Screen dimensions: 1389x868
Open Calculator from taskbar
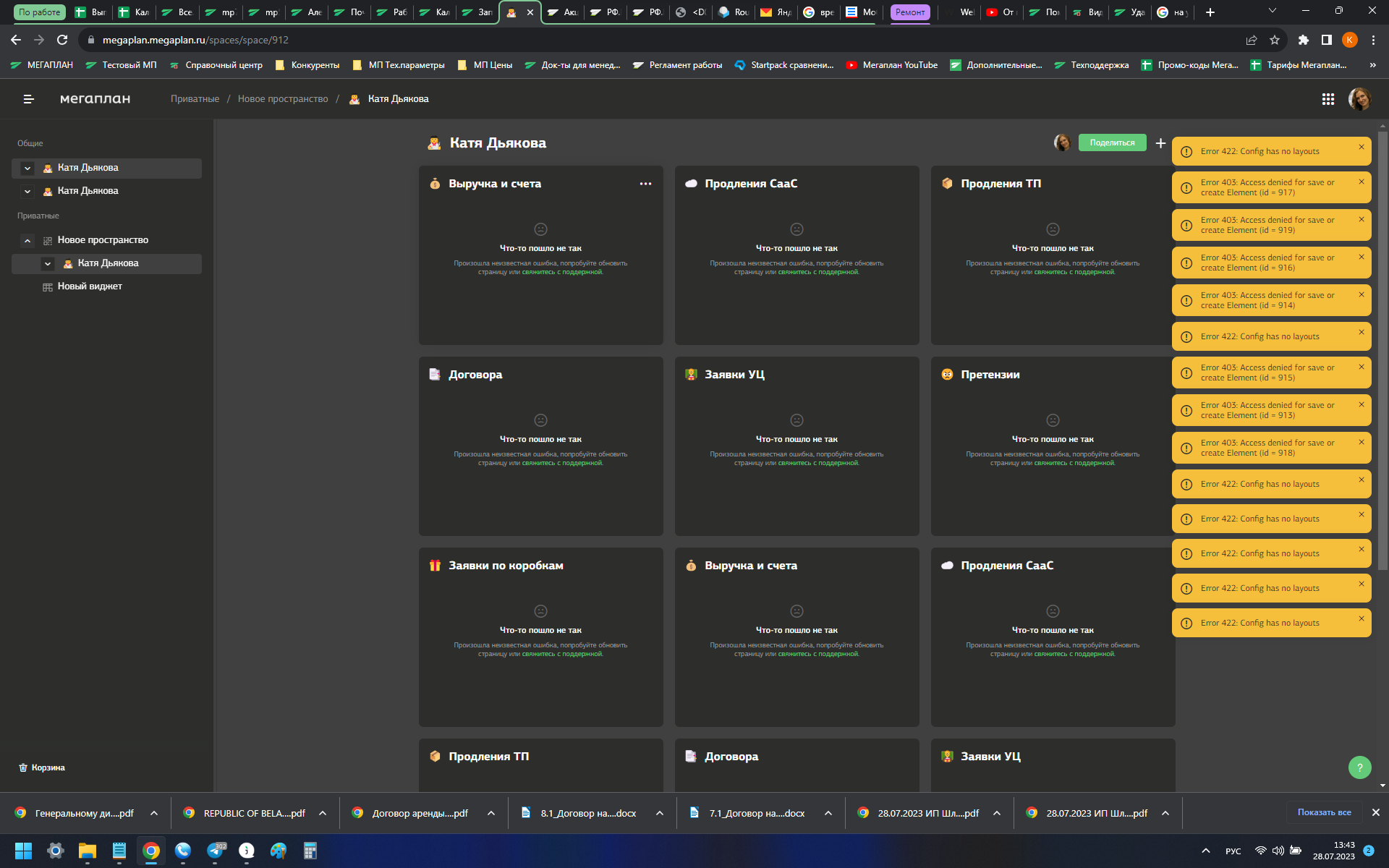310,851
